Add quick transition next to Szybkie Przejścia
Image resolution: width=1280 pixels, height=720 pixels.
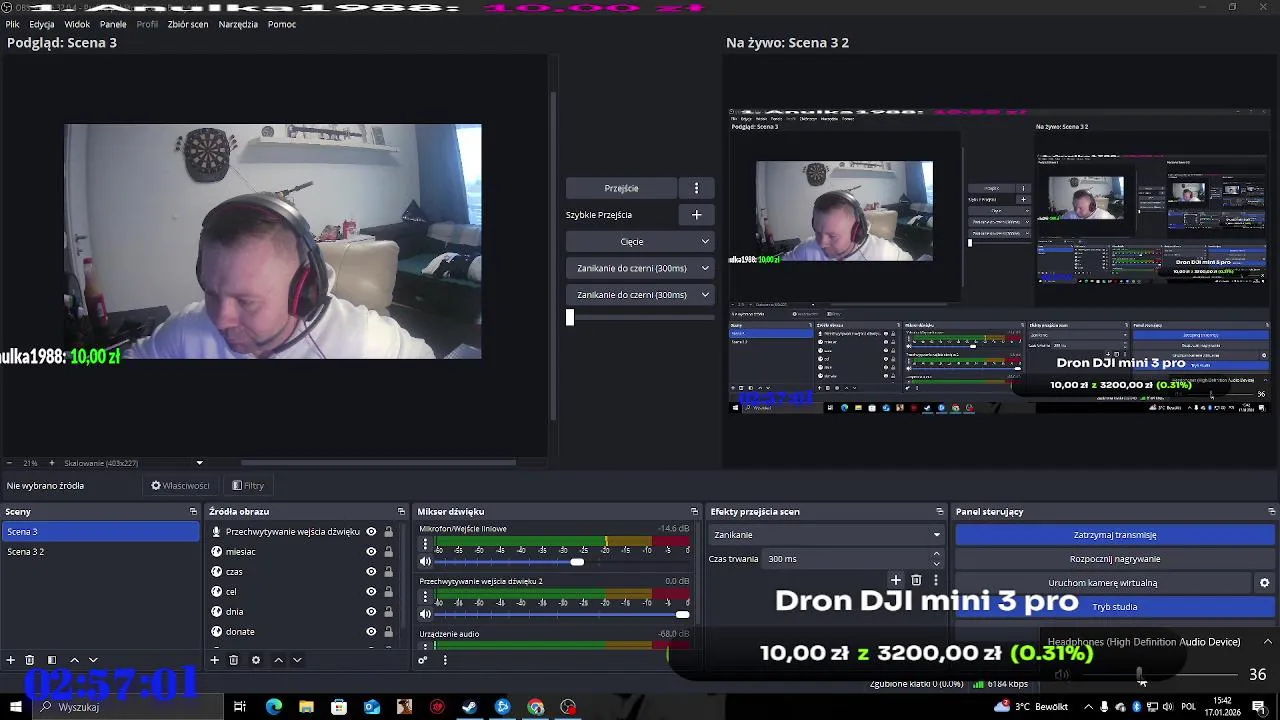[696, 215]
